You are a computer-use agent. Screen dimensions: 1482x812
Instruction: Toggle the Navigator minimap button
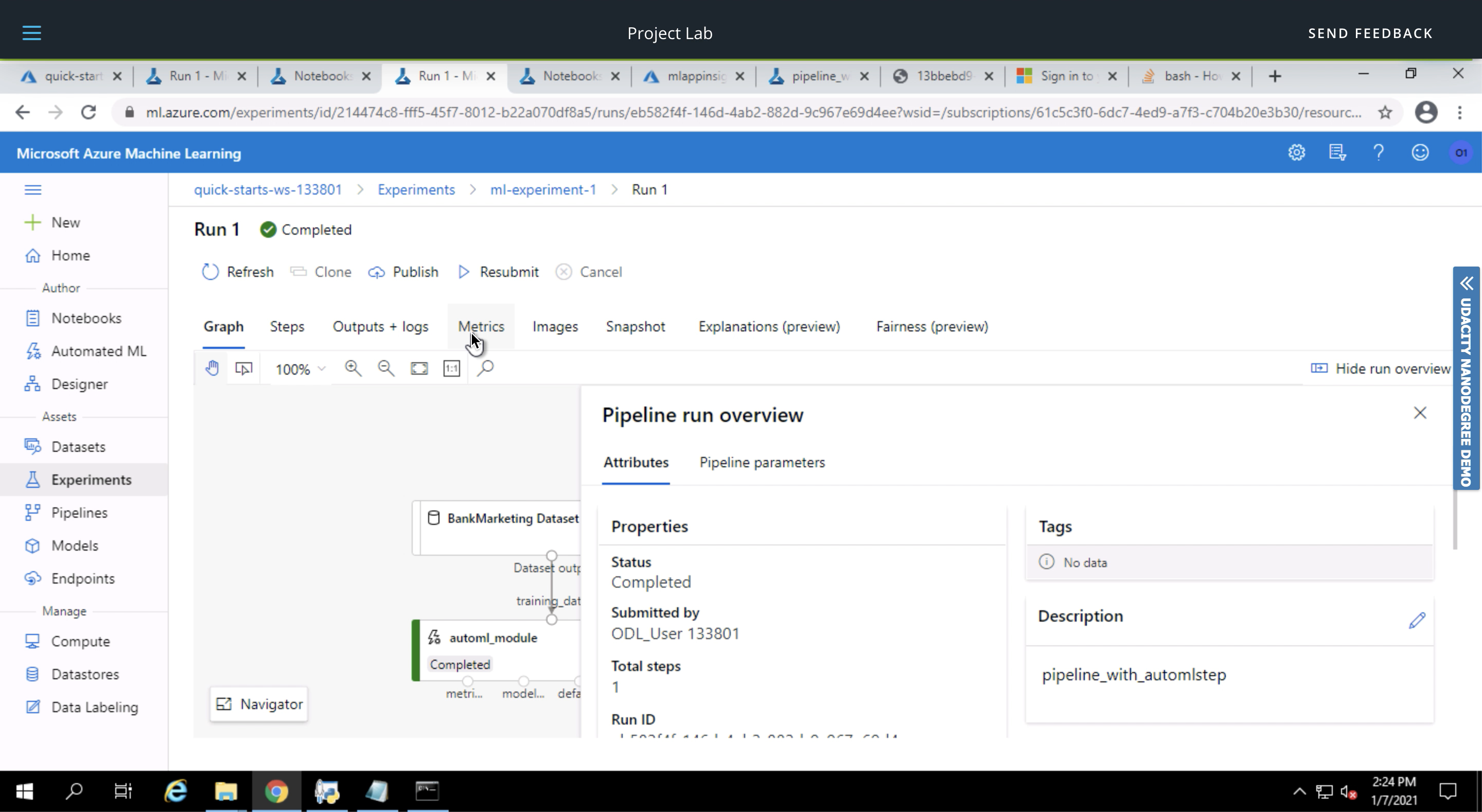(259, 704)
